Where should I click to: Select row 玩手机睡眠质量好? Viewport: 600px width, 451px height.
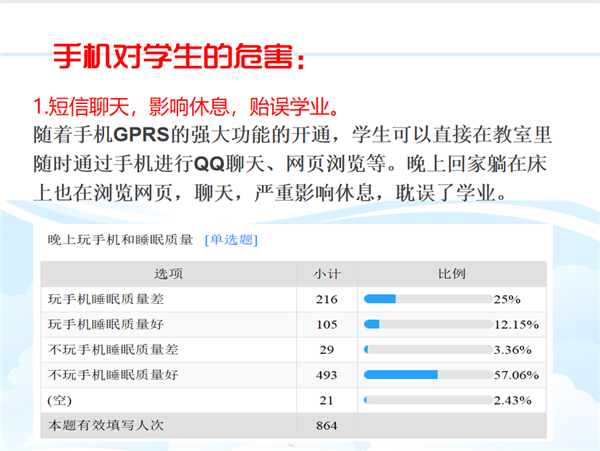(293, 324)
